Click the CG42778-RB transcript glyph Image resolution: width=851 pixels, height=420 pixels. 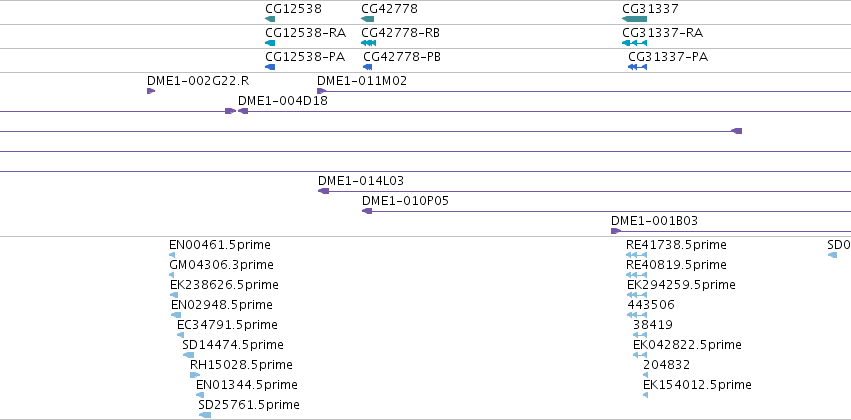369,43
